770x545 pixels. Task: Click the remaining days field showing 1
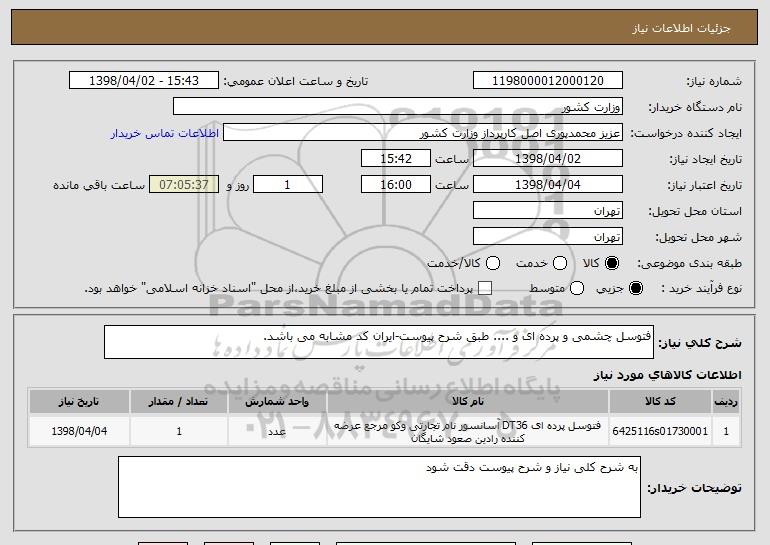(x=288, y=185)
